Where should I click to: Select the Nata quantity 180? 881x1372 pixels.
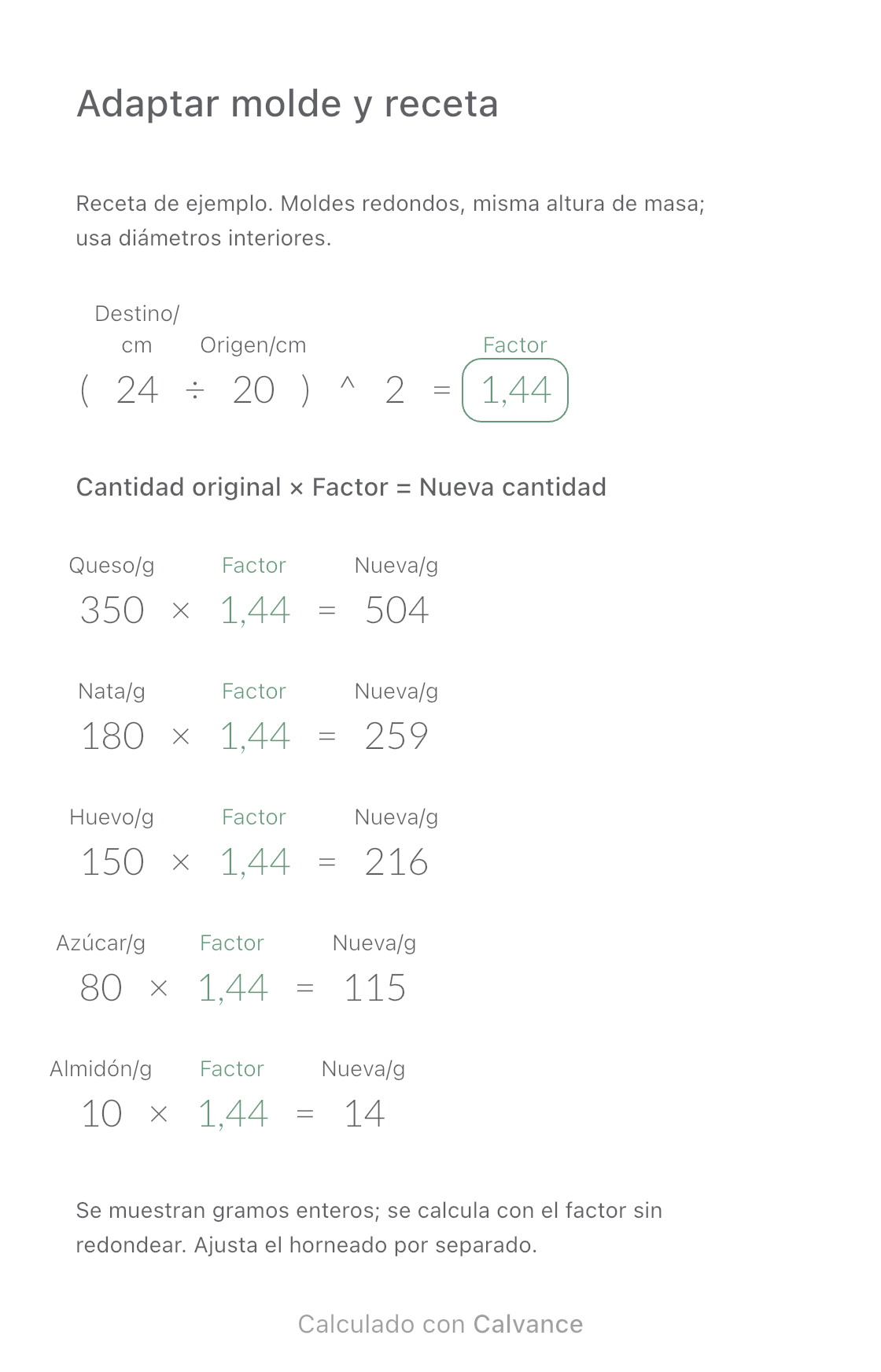112,736
